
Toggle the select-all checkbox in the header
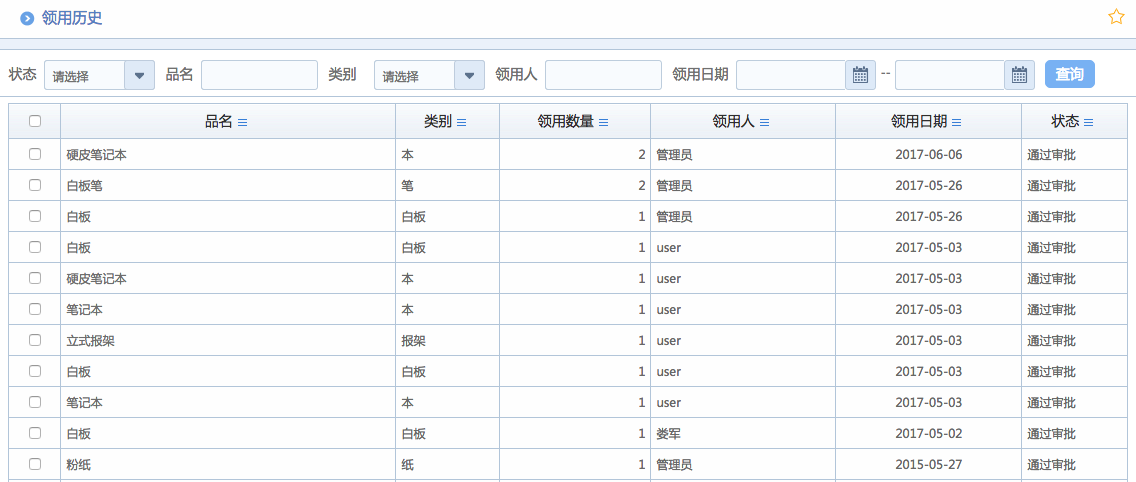pyautogui.click(x=35, y=121)
